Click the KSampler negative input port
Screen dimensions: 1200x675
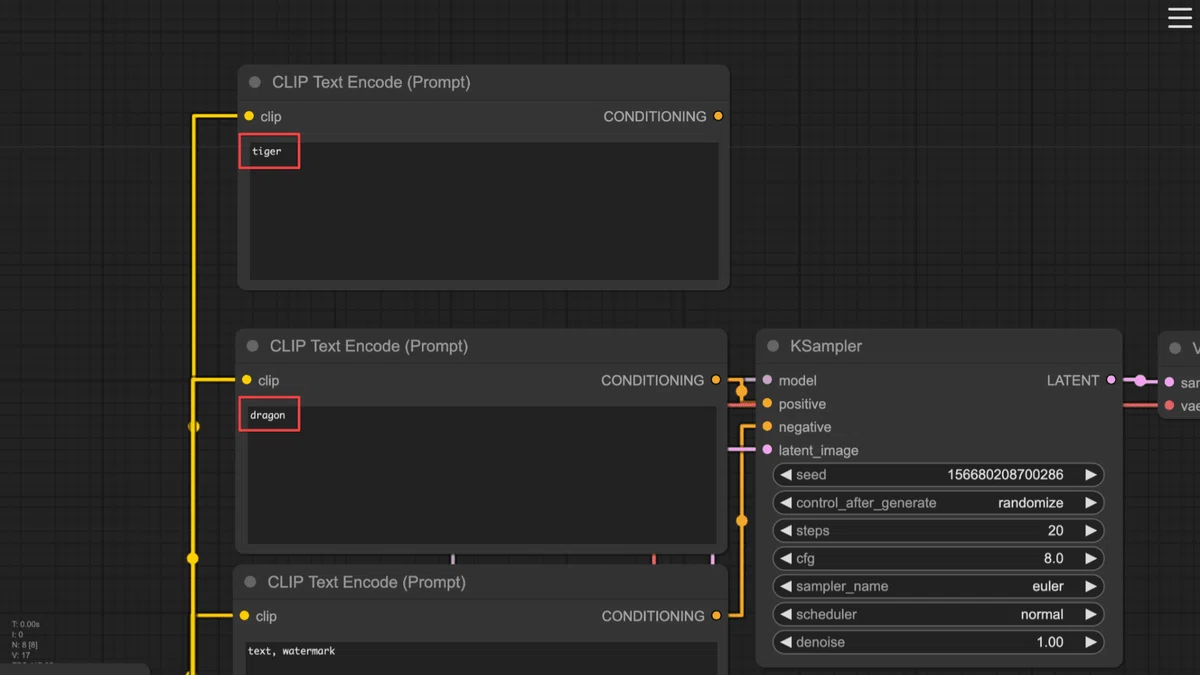[767, 427]
